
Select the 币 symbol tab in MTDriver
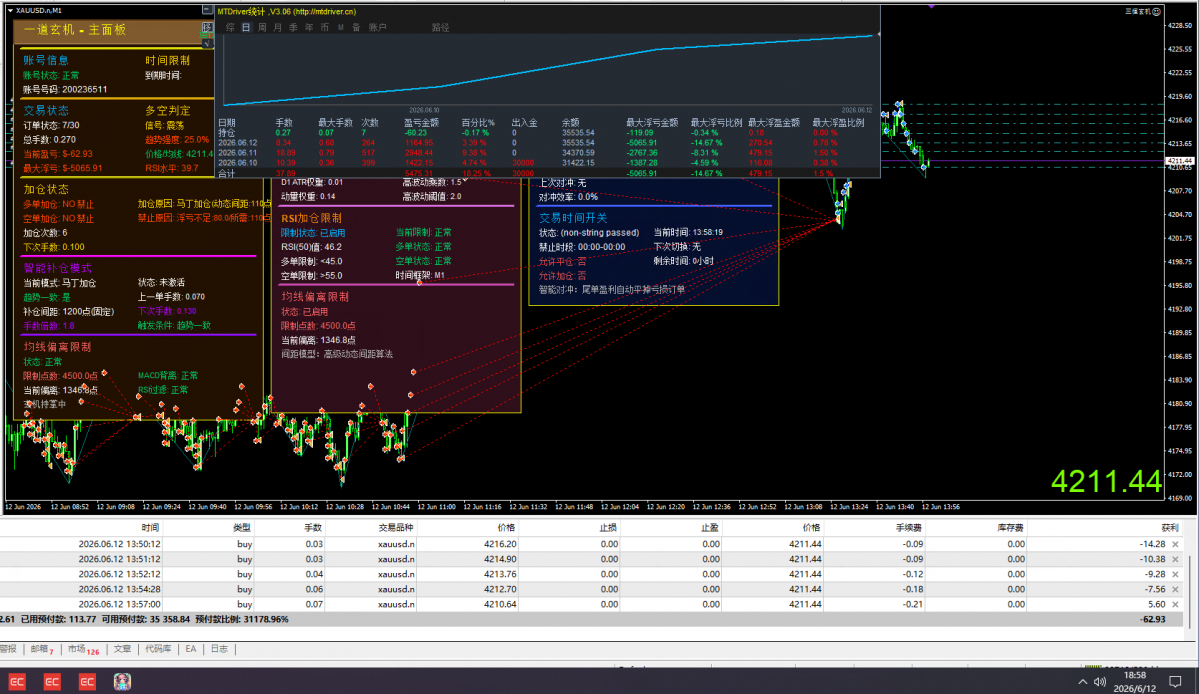click(325, 28)
